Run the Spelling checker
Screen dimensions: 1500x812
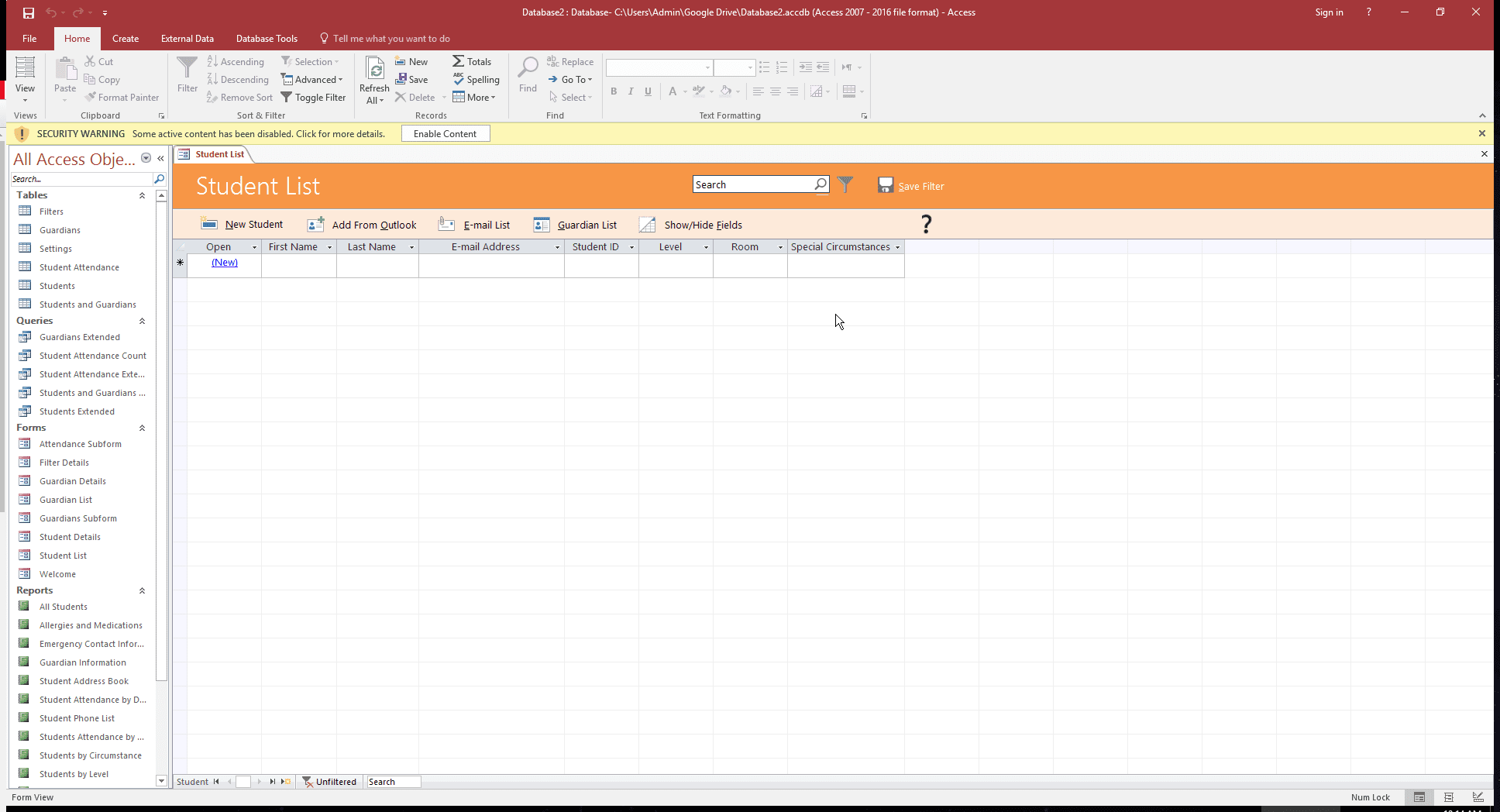click(476, 79)
